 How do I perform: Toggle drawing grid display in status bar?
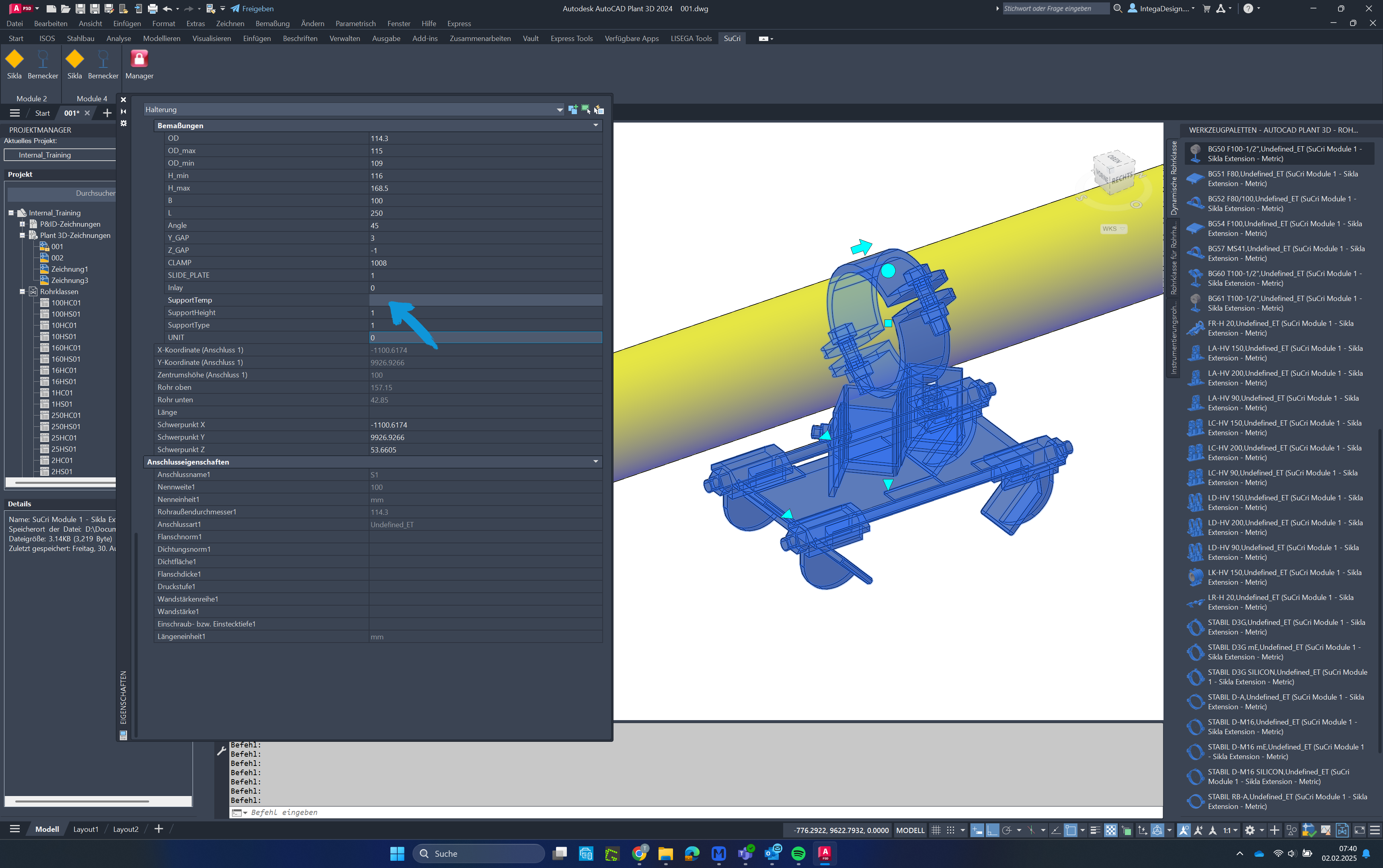936,830
